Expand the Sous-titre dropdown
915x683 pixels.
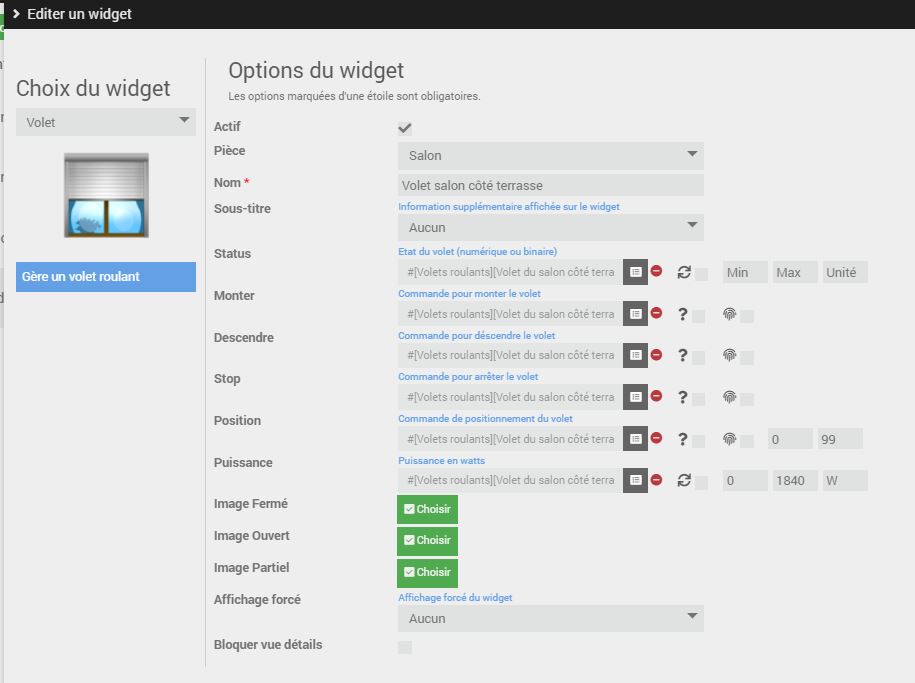(550, 228)
